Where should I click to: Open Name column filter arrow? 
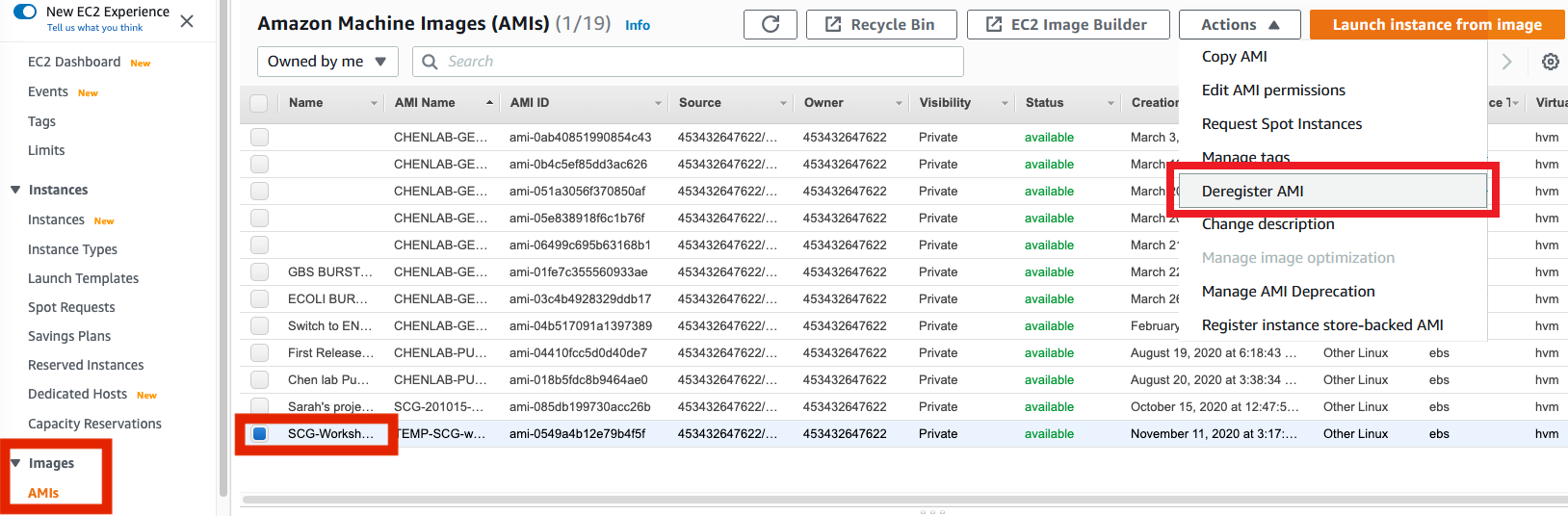(x=374, y=103)
